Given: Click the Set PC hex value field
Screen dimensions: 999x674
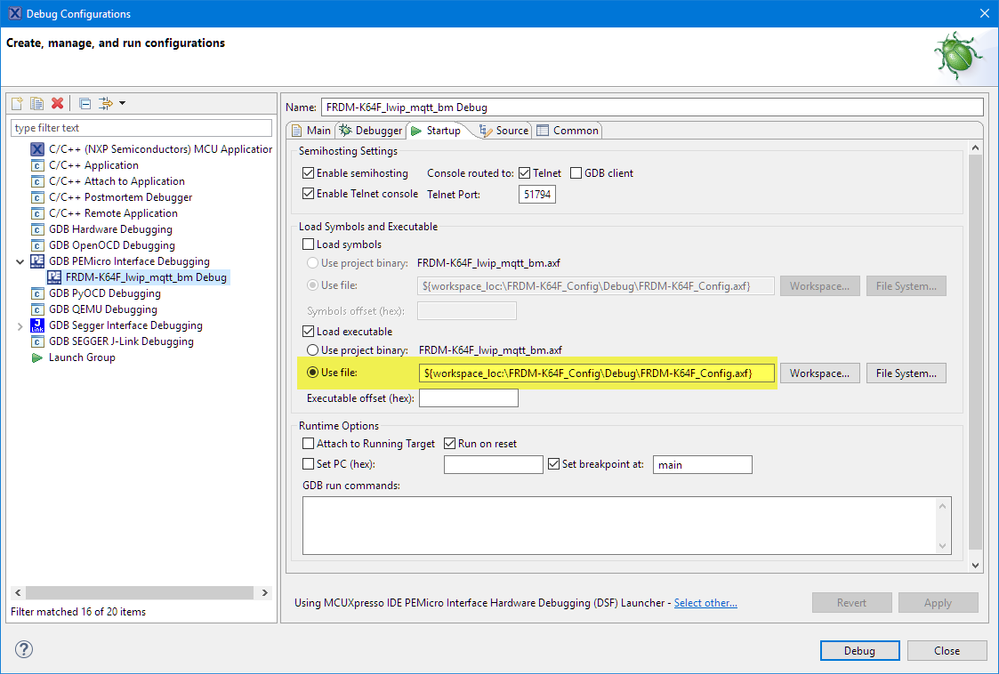Looking at the screenshot, I should (493, 464).
